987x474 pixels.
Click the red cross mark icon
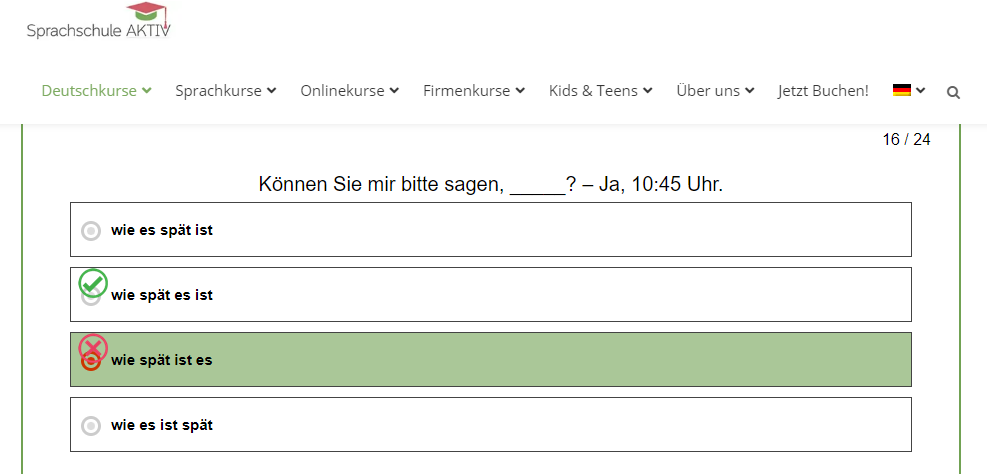93,348
